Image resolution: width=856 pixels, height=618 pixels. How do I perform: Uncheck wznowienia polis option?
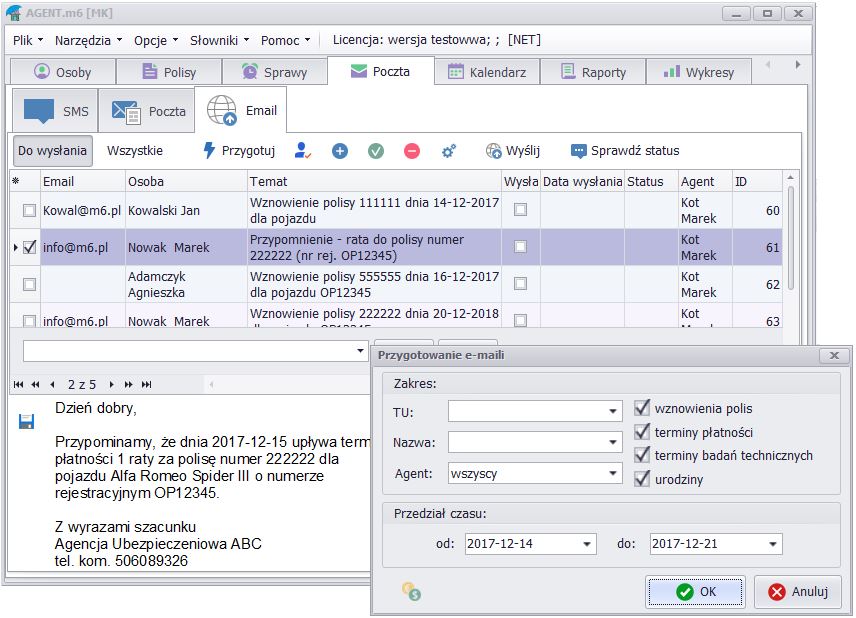coord(642,408)
